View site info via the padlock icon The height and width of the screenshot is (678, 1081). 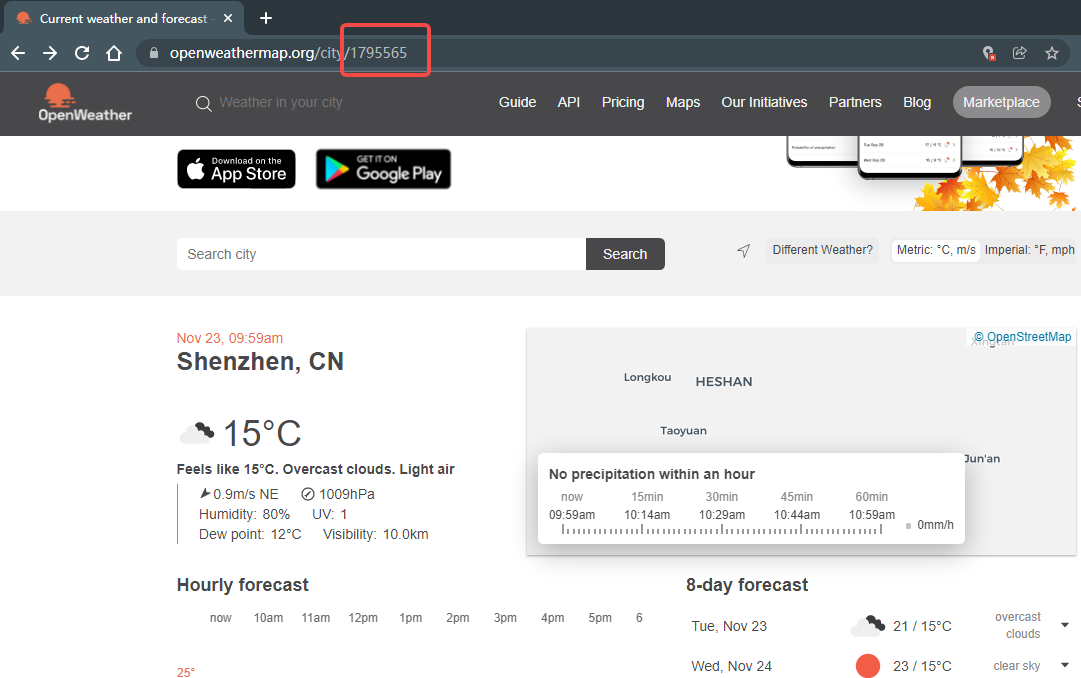[x=154, y=53]
